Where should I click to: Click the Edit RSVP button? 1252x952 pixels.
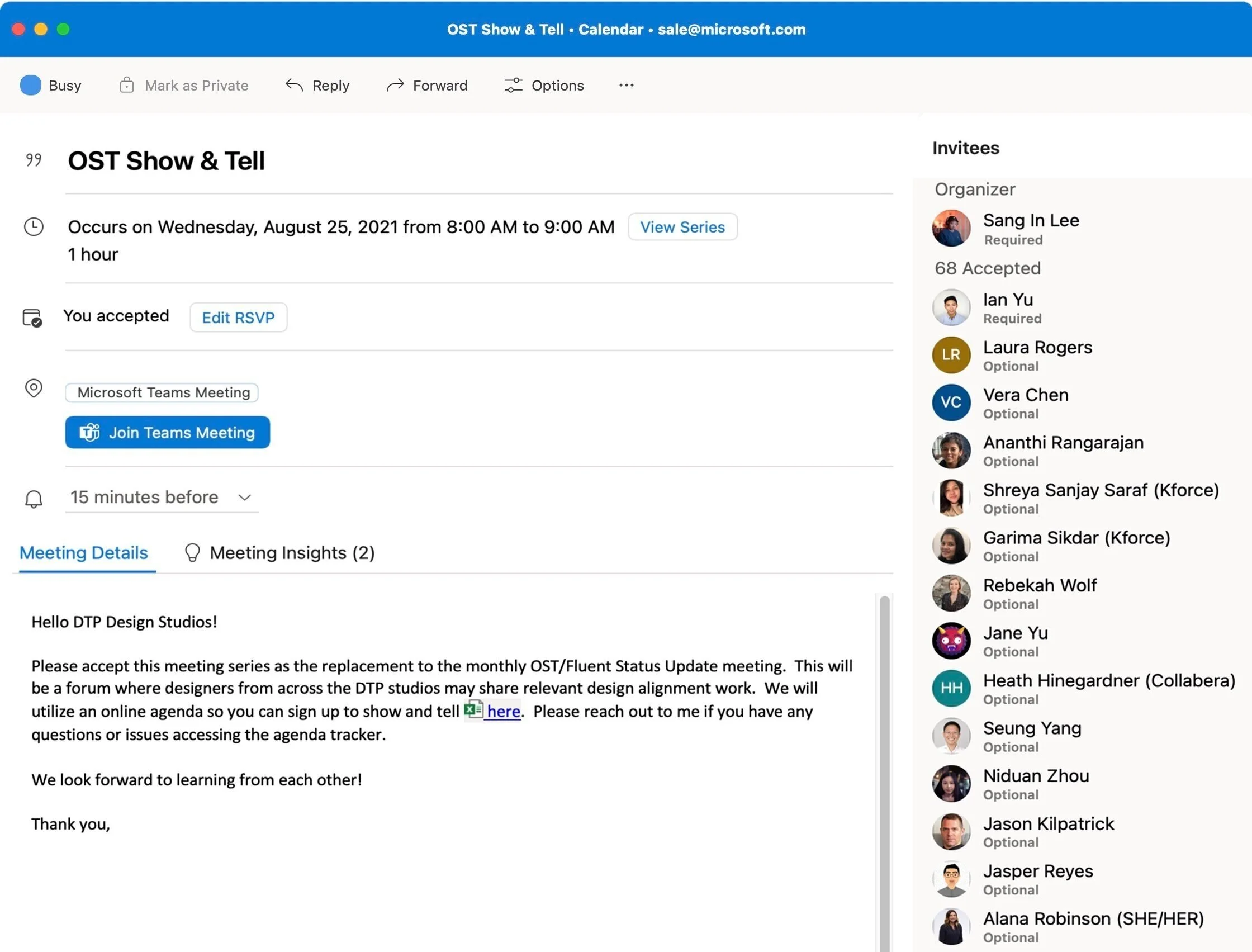[x=238, y=318]
